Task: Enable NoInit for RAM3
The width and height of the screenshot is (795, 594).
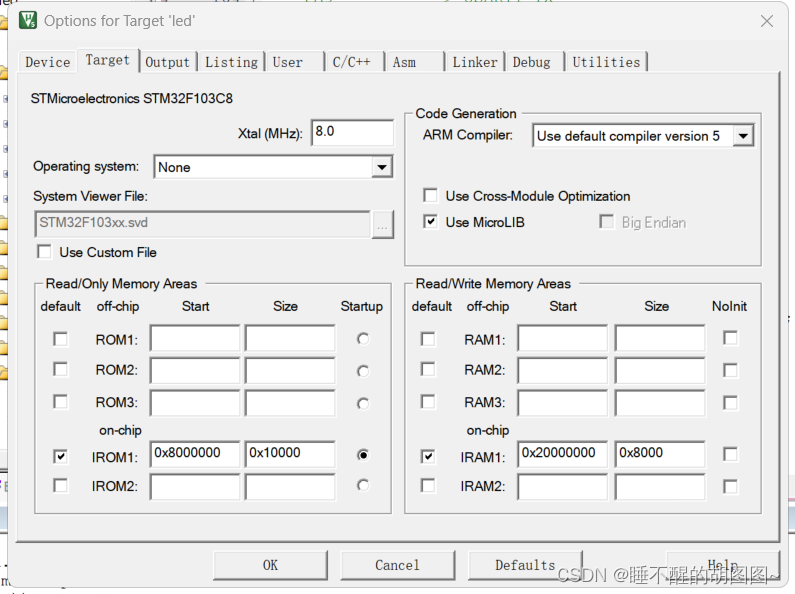Action: (x=730, y=403)
